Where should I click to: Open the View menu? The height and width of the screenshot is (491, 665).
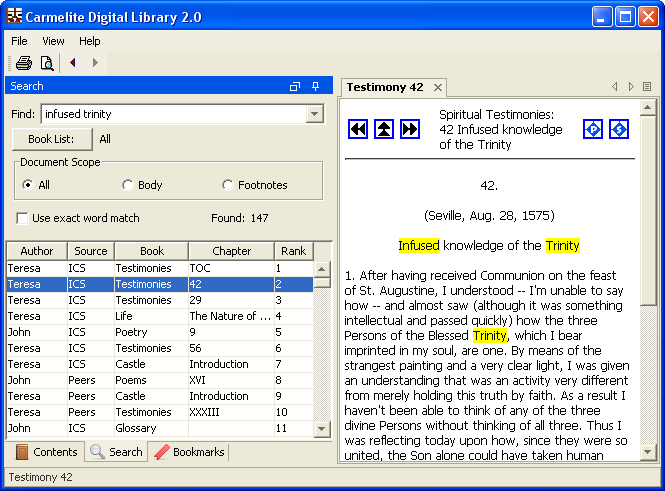tap(53, 41)
